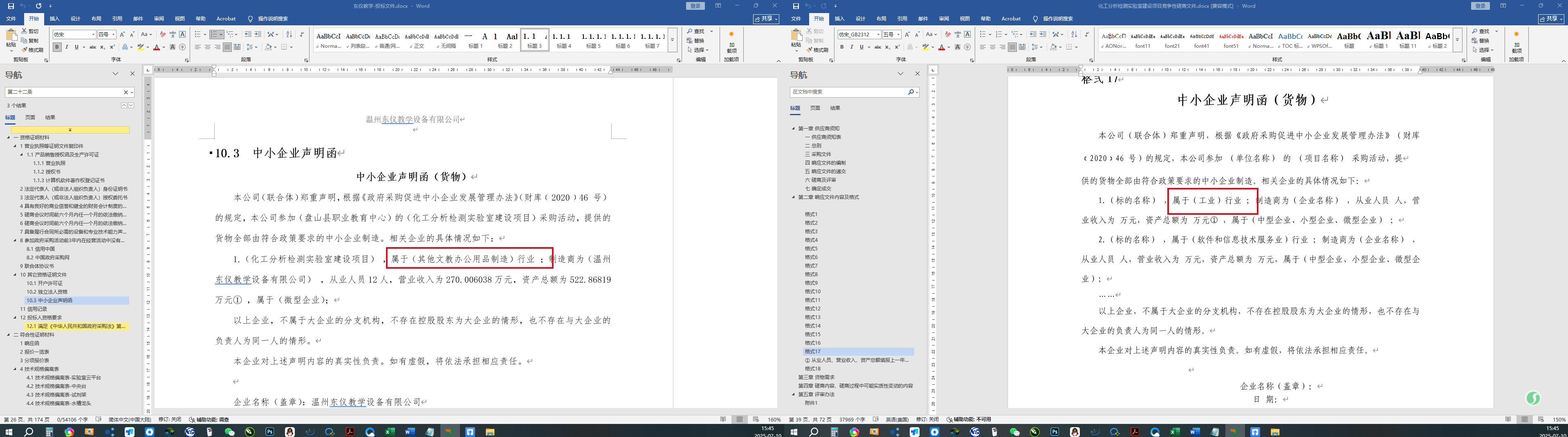Screen dimensions: 1568x437
Task: Open the 引用 tab in the right Word window
Action: click(902, 19)
